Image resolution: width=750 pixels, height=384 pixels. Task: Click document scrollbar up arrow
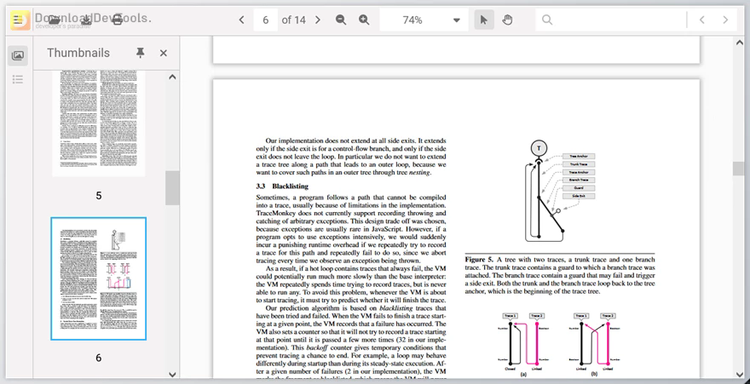tap(739, 43)
